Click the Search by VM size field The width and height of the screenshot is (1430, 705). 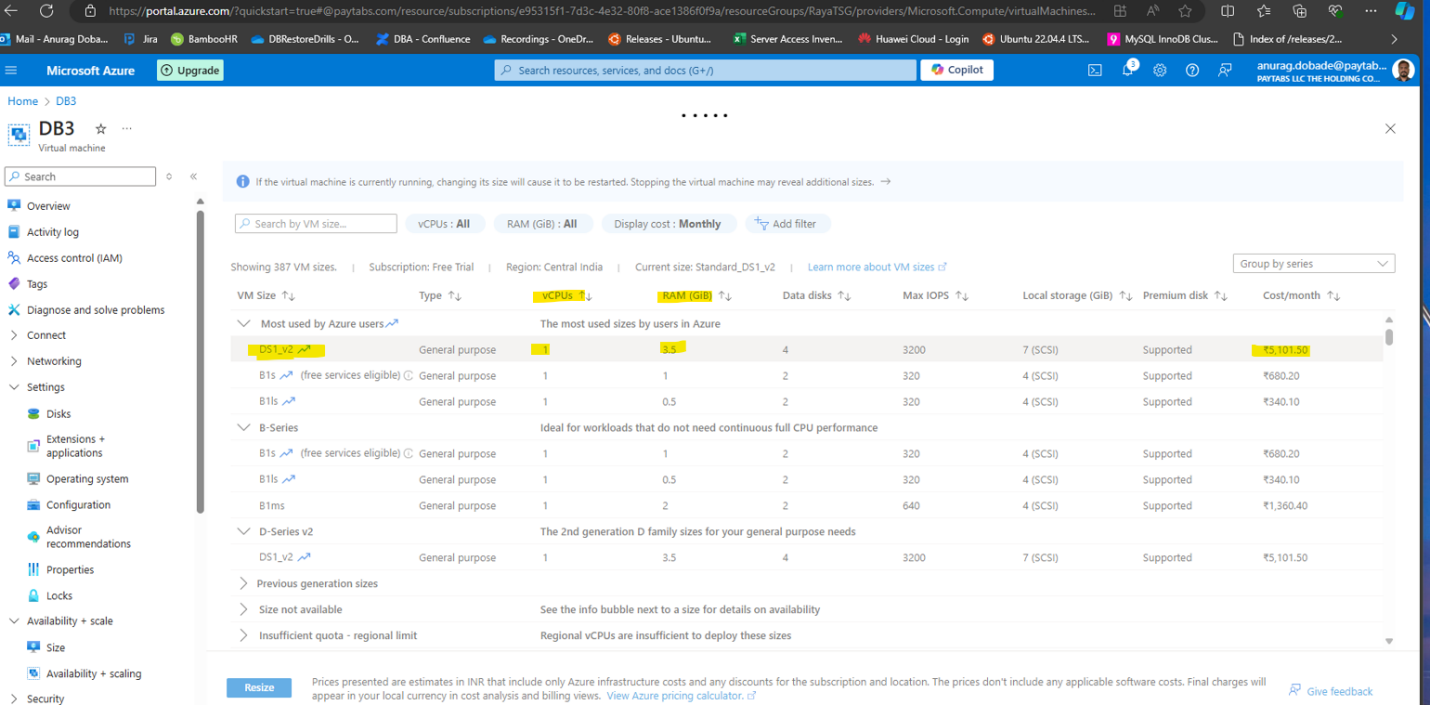click(x=316, y=224)
